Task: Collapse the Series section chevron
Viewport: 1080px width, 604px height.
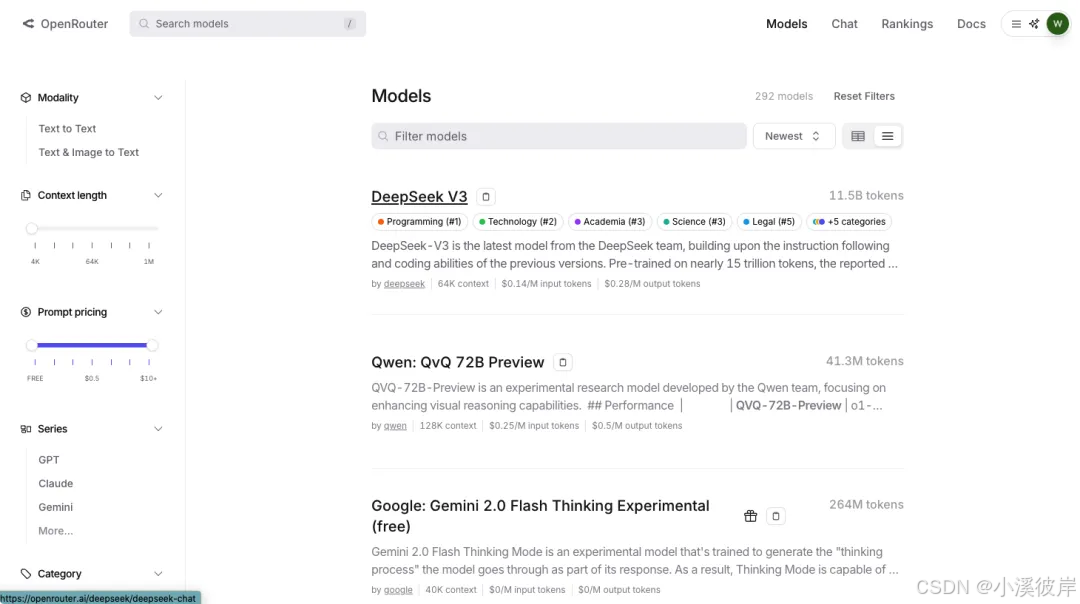Action: coord(158,429)
